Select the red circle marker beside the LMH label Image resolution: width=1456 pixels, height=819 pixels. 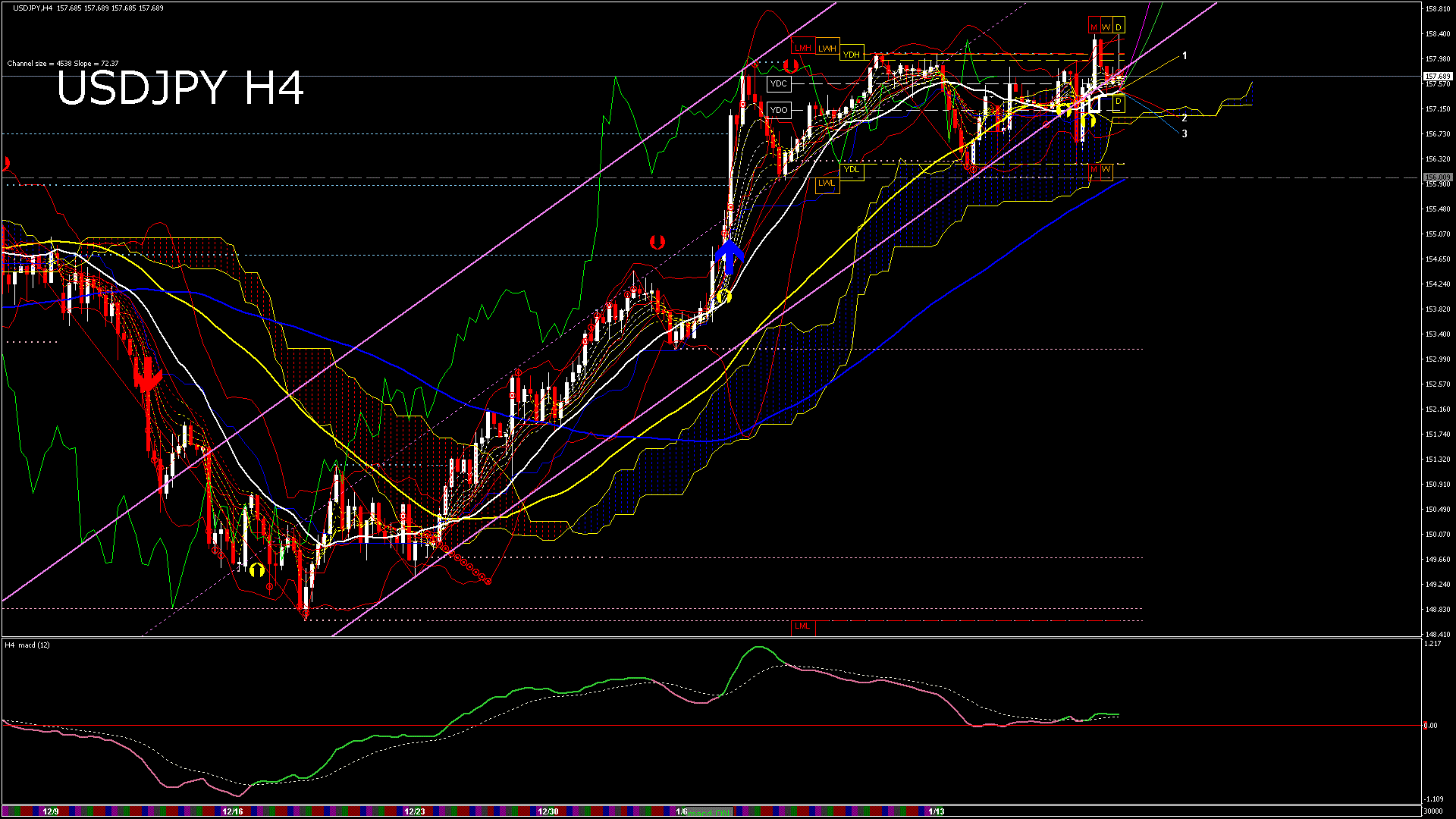791,66
